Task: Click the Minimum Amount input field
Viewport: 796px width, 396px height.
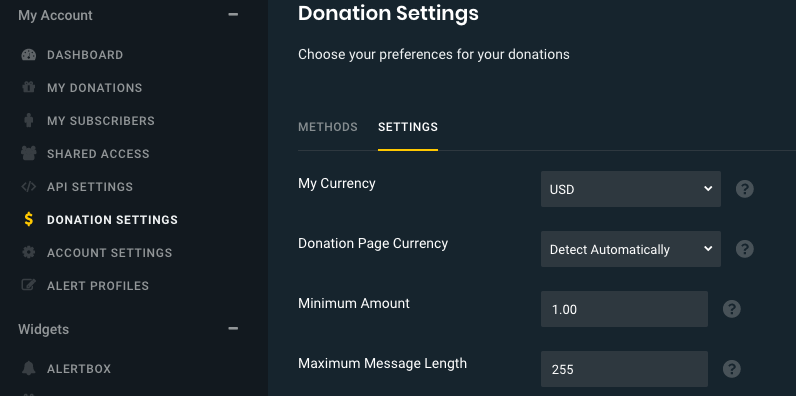Action: click(624, 309)
